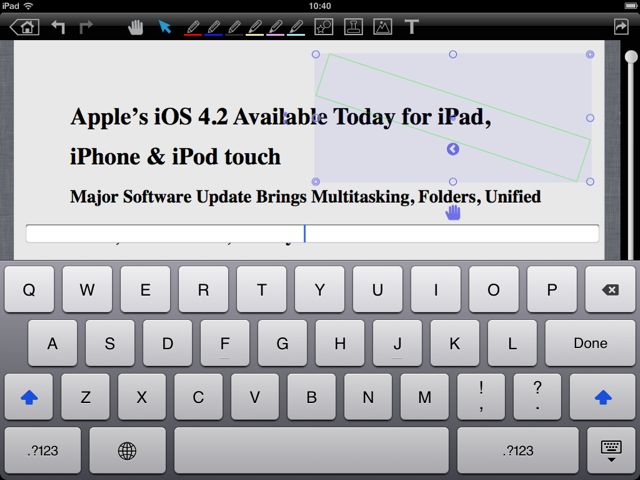
Task: Click the top-middle selection resize handle
Action: pyautogui.click(x=453, y=54)
